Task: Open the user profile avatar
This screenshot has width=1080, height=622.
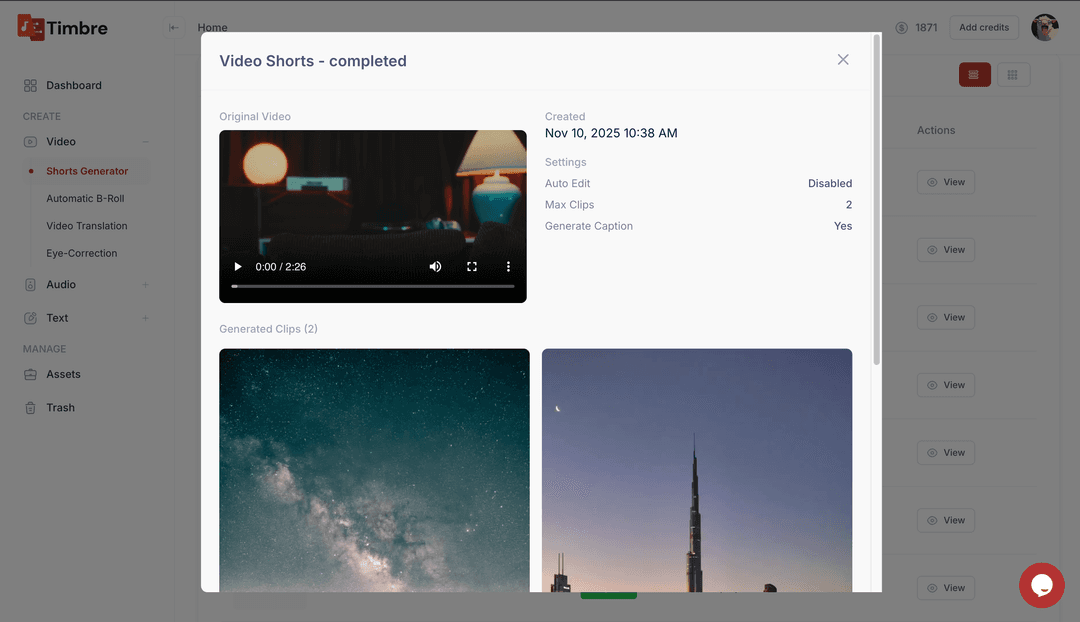Action: (x=1044, y=28)
